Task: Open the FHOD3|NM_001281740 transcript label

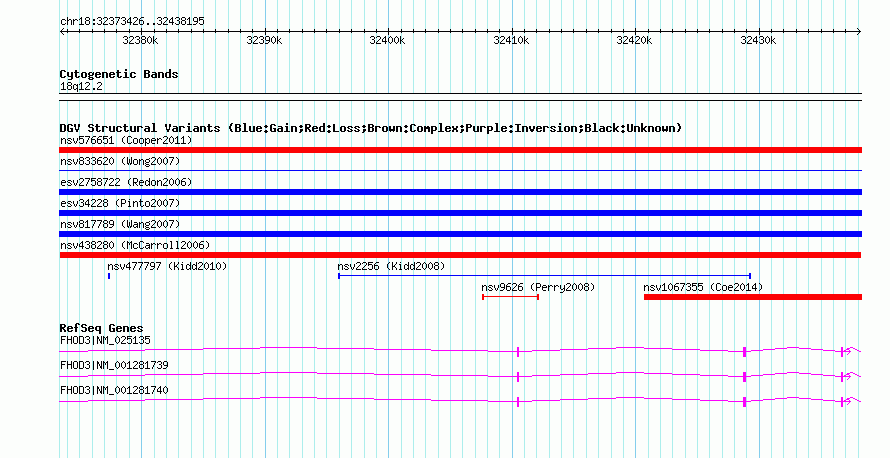Action: 114,390
